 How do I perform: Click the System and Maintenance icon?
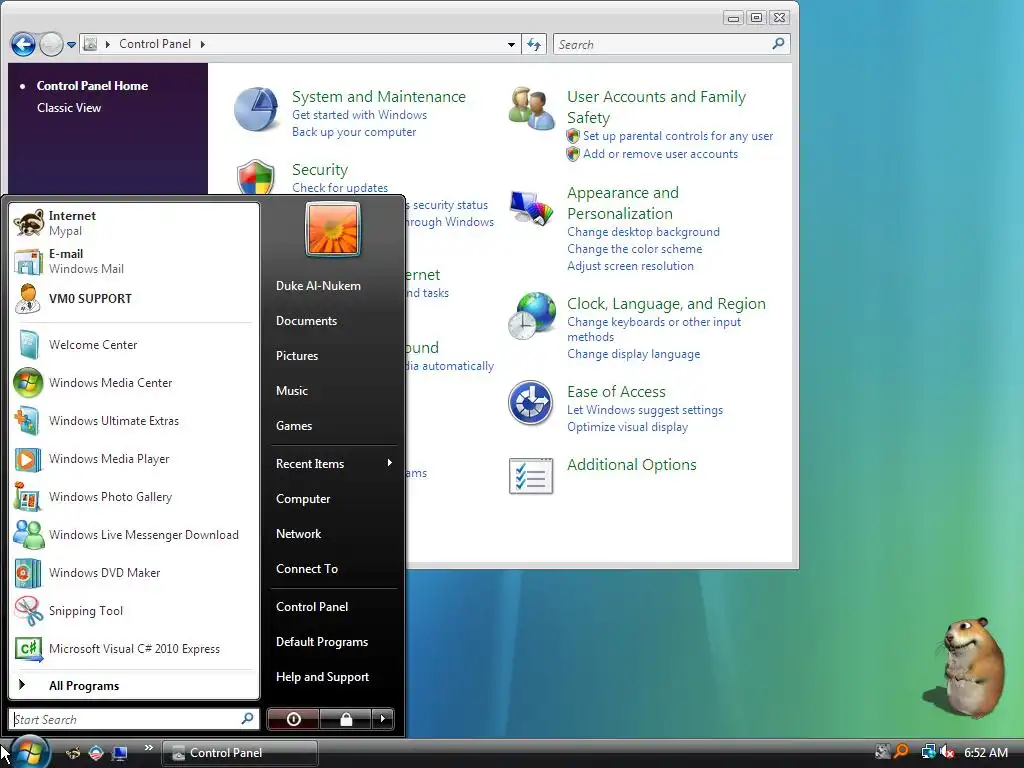[257, 110]
